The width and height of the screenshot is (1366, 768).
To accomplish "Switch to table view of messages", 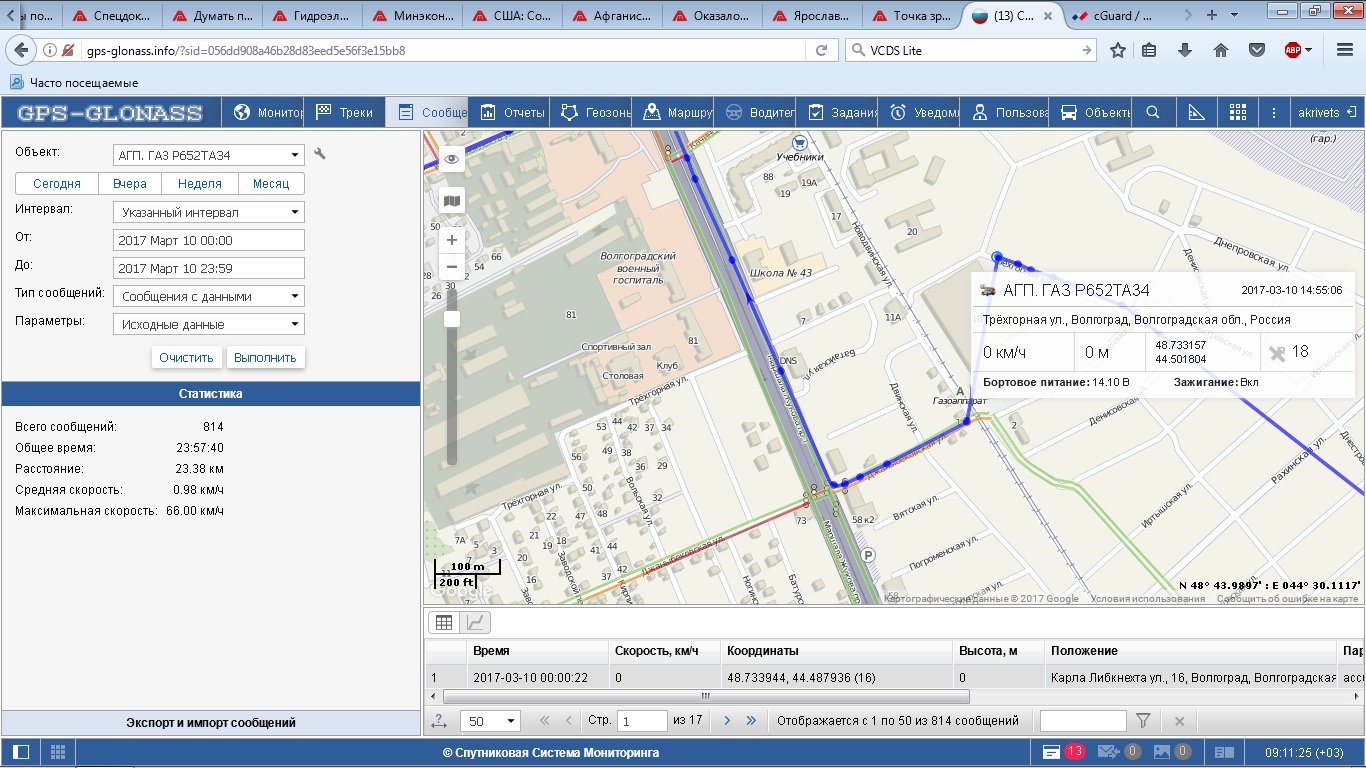I will [444, 622].
